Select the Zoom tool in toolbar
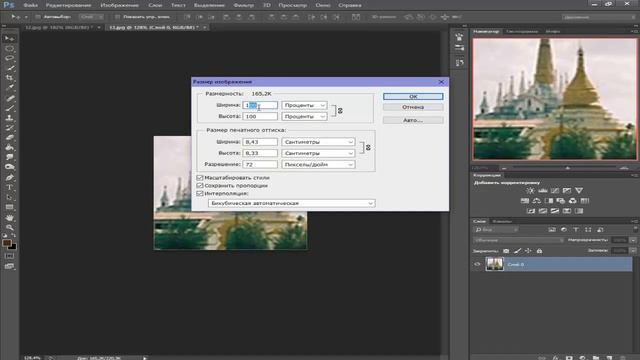This screenshot has height=360, width=640. (x=9, y=227)
